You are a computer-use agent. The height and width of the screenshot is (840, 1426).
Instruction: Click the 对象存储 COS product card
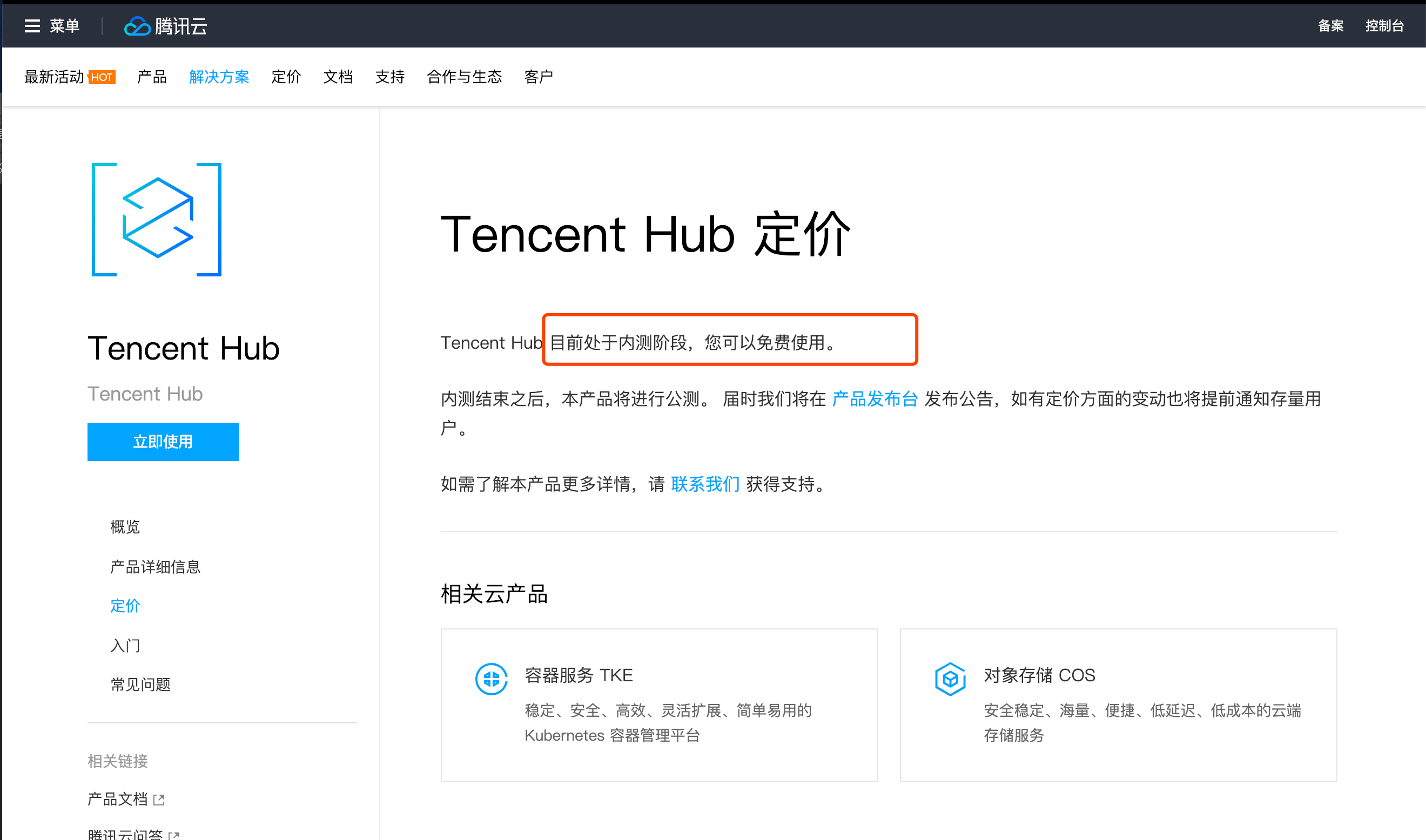tap(1118, 704)
